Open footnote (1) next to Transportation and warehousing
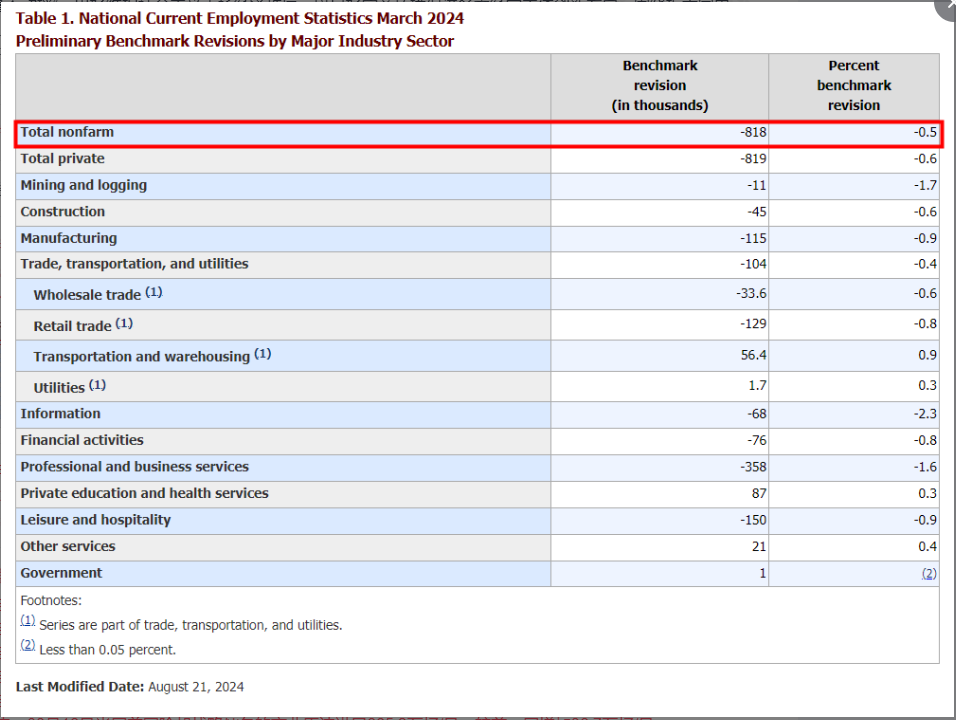Screen dimensions: 956x720 (x=262, y=353)
